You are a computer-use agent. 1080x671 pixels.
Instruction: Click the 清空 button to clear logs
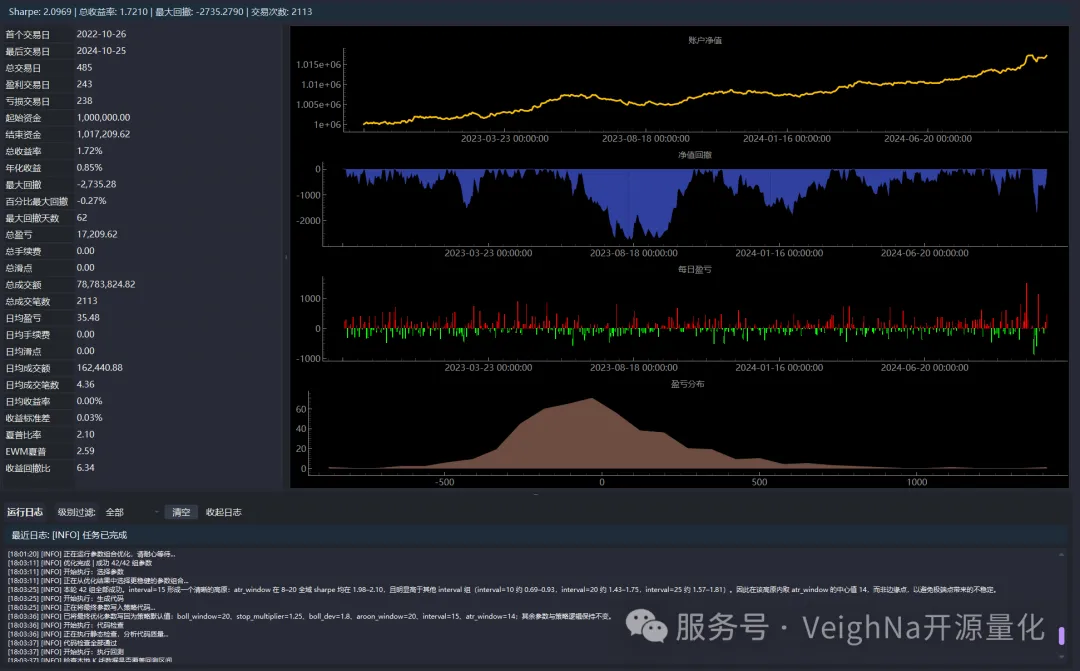[181, 513]
